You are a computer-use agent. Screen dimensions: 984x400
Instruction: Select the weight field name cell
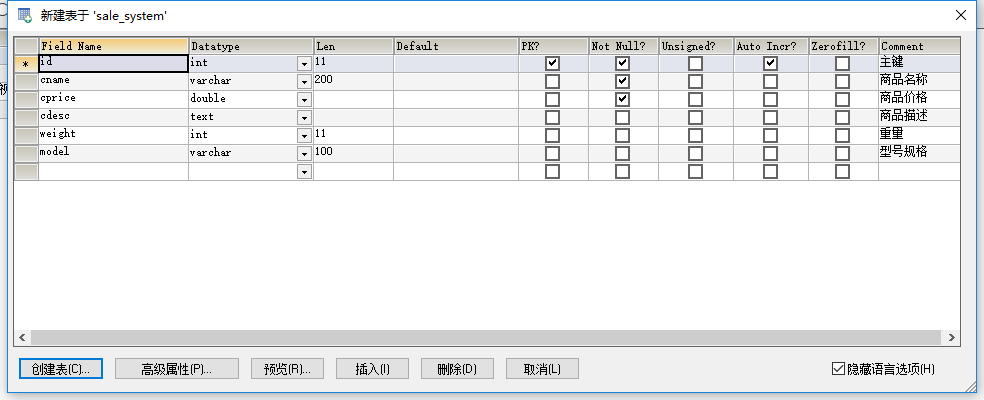(114, 135)
